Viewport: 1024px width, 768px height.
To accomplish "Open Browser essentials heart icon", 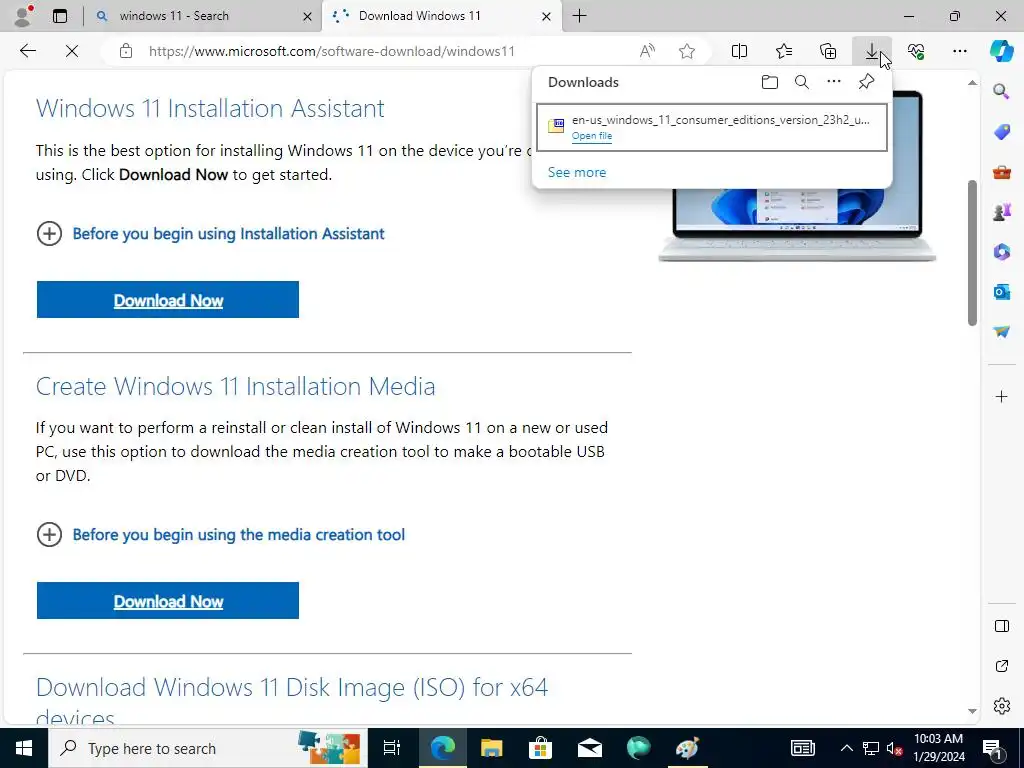I will [x=916, y=51].
